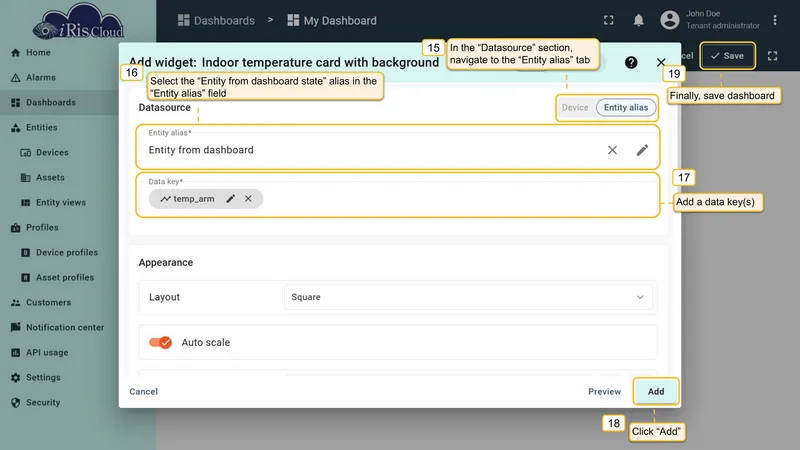Image resolution: width=800 pixels, height=450 pixels.
Task: Open Customers in sidebar
Action: pyautogui.click(x=48, y=303)
